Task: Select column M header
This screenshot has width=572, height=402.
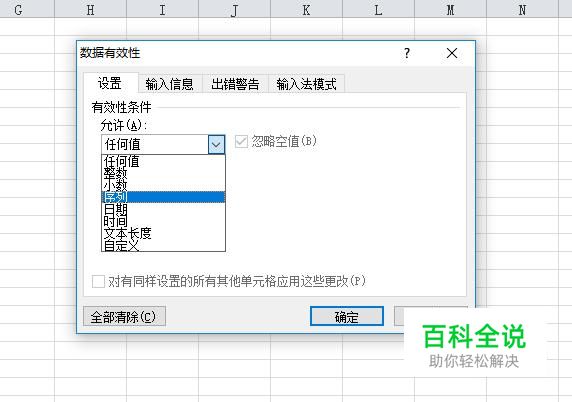Action: pyautogui.click(x=451, y=9)
